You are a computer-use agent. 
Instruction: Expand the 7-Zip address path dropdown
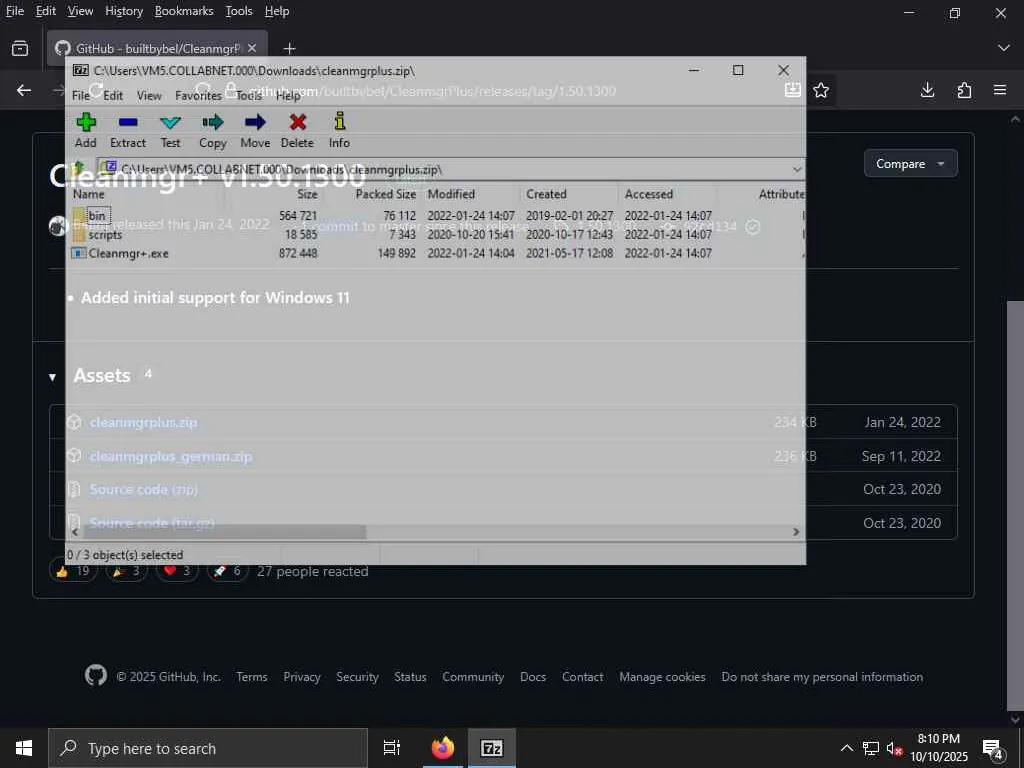click(797, 169)
